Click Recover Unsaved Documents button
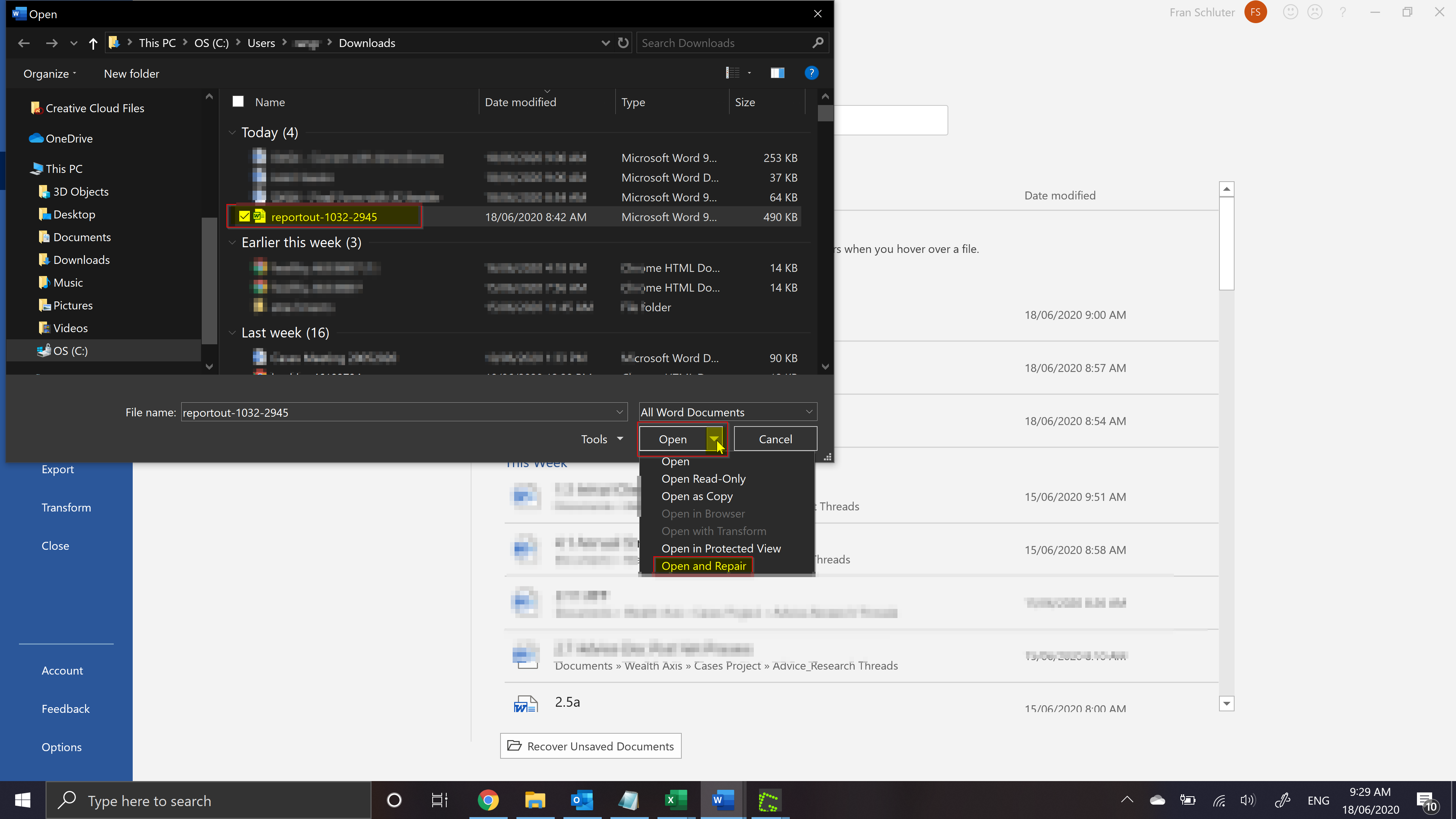This screenshot has width=1456, height=819. (591, 746)
